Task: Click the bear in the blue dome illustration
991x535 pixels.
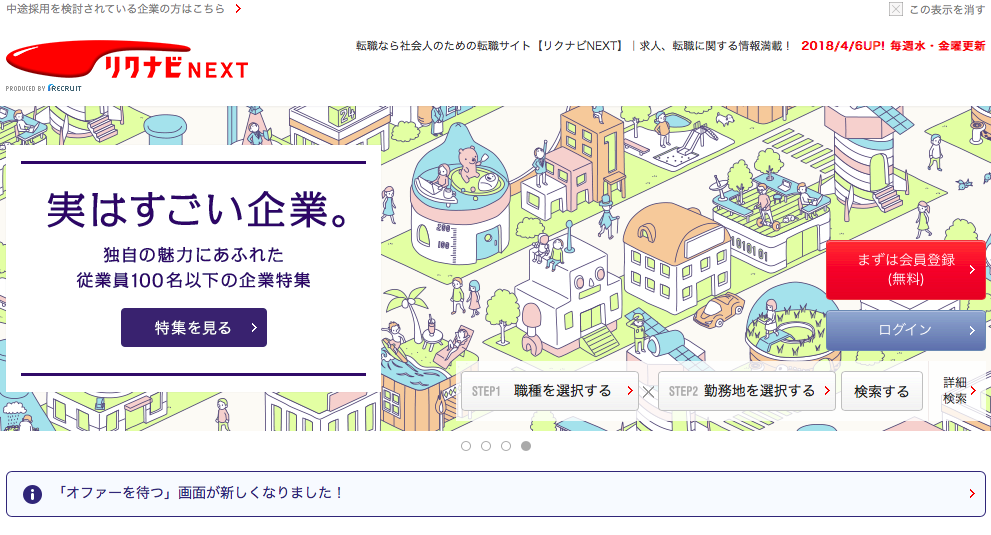Action: (x=469, y=164)
